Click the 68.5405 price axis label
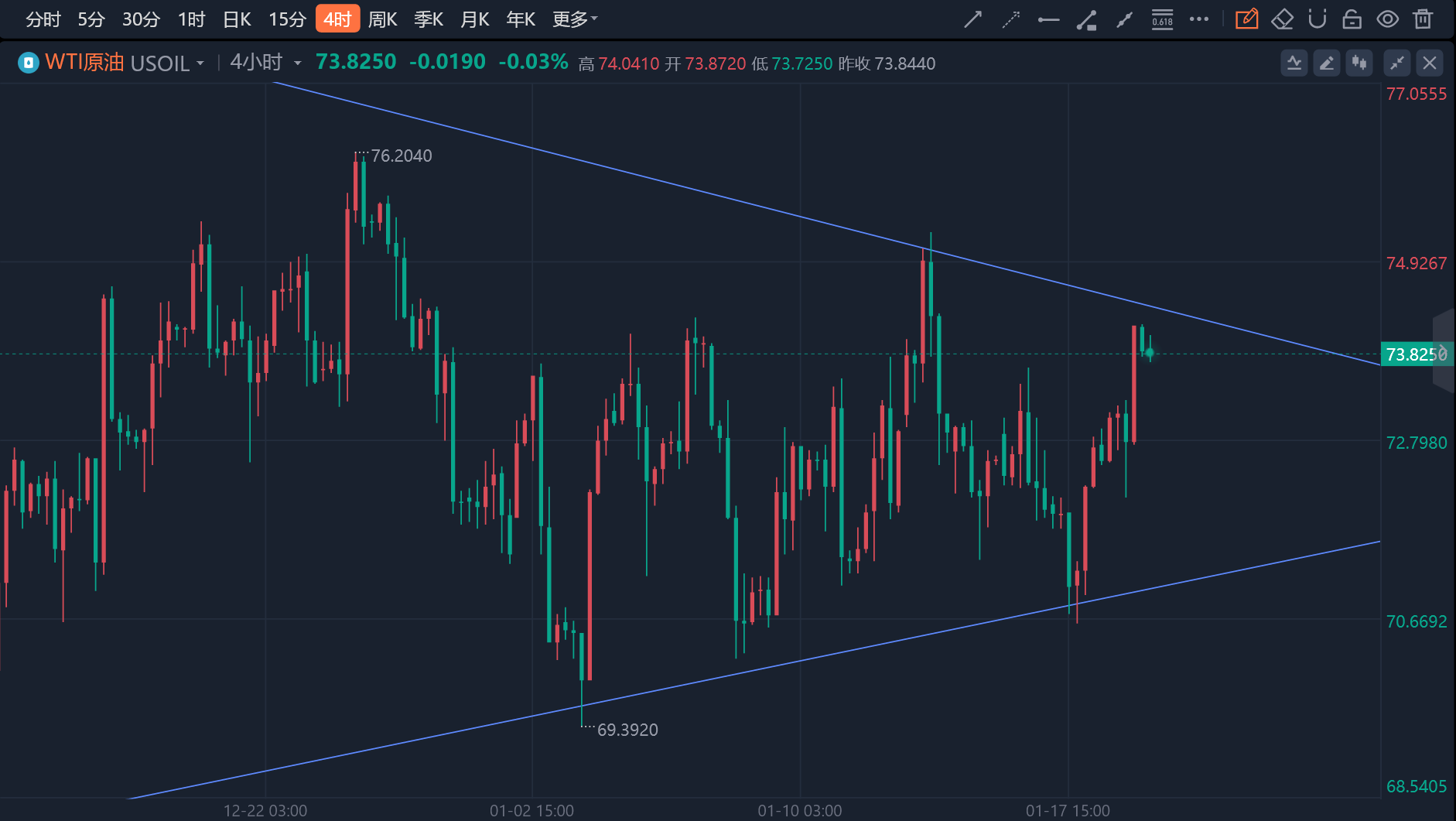 pos(1416,787)
